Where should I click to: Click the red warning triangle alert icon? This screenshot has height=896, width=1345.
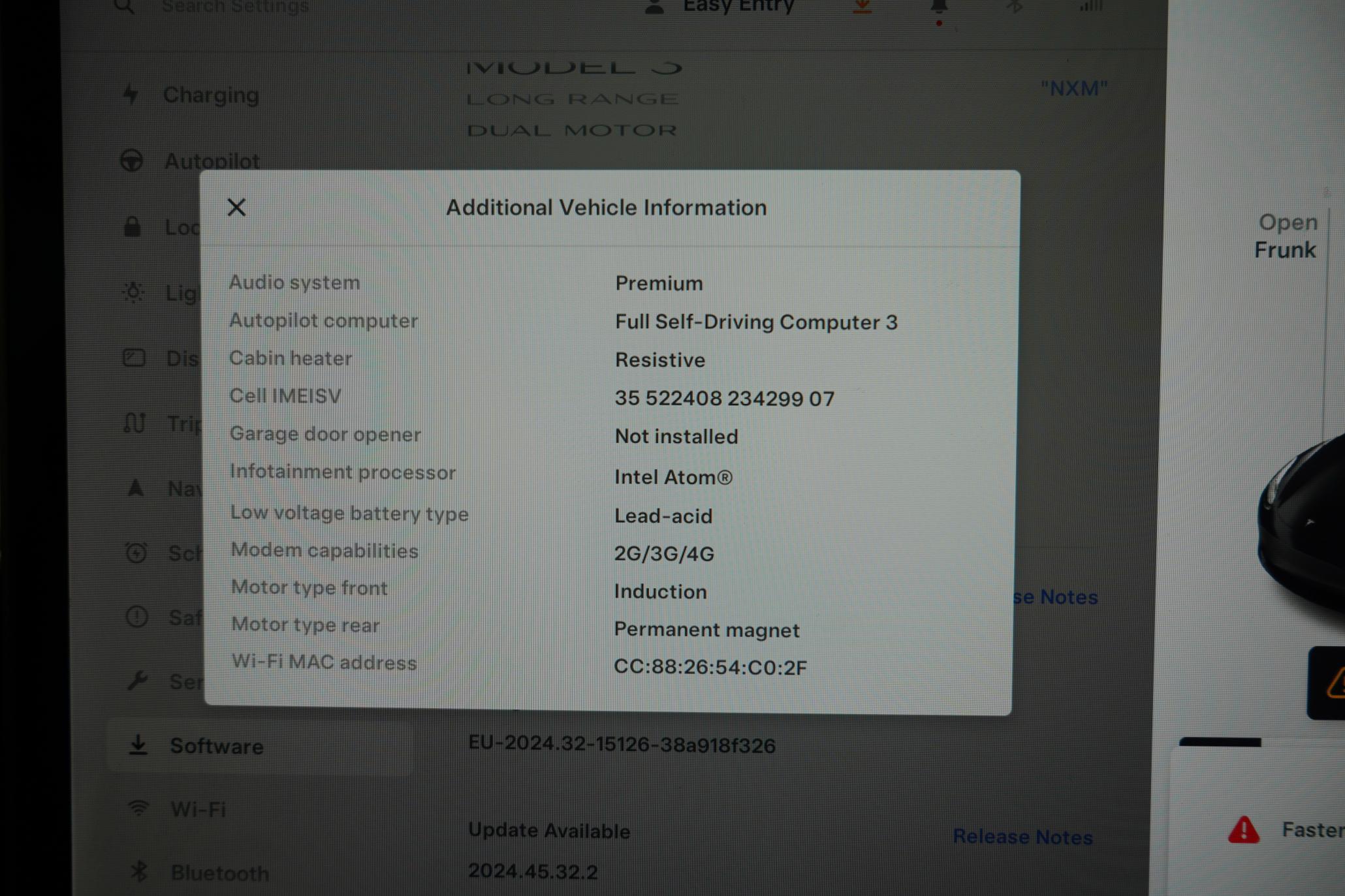1244,830
